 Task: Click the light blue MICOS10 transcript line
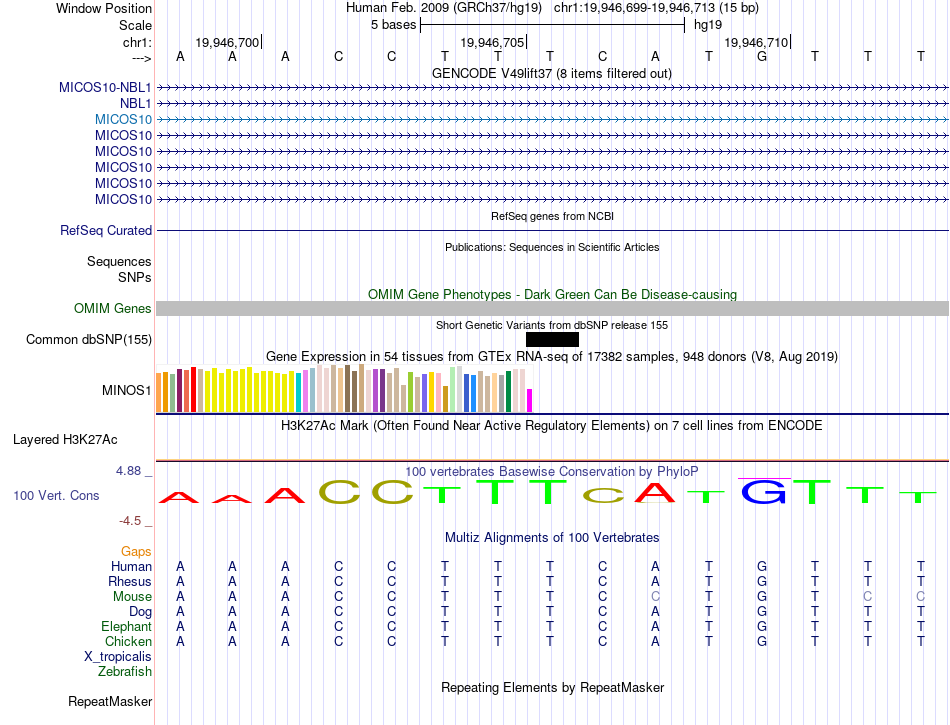click(x=552, y=119)
